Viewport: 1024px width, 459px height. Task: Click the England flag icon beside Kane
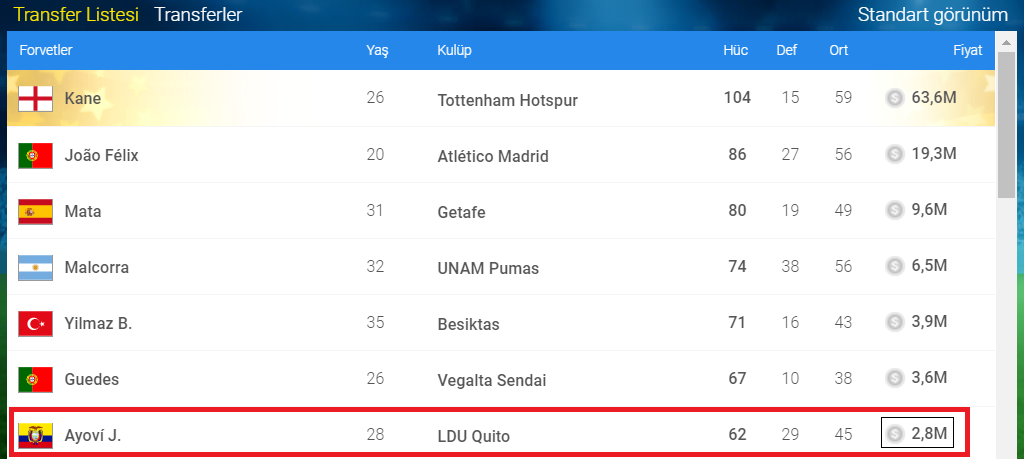pos(34,99)
